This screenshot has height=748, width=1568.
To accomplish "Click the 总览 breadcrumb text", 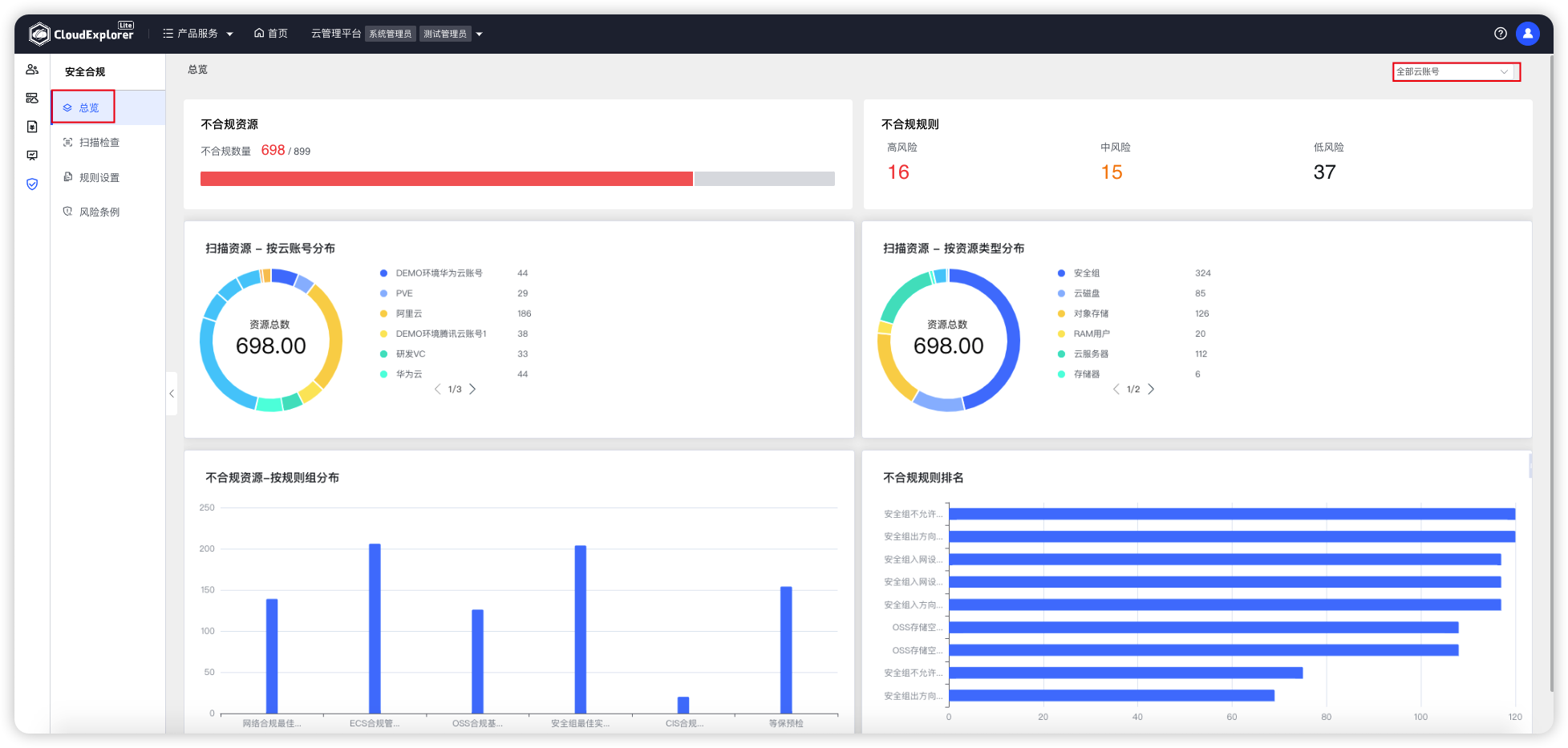I will pos(197,70).
